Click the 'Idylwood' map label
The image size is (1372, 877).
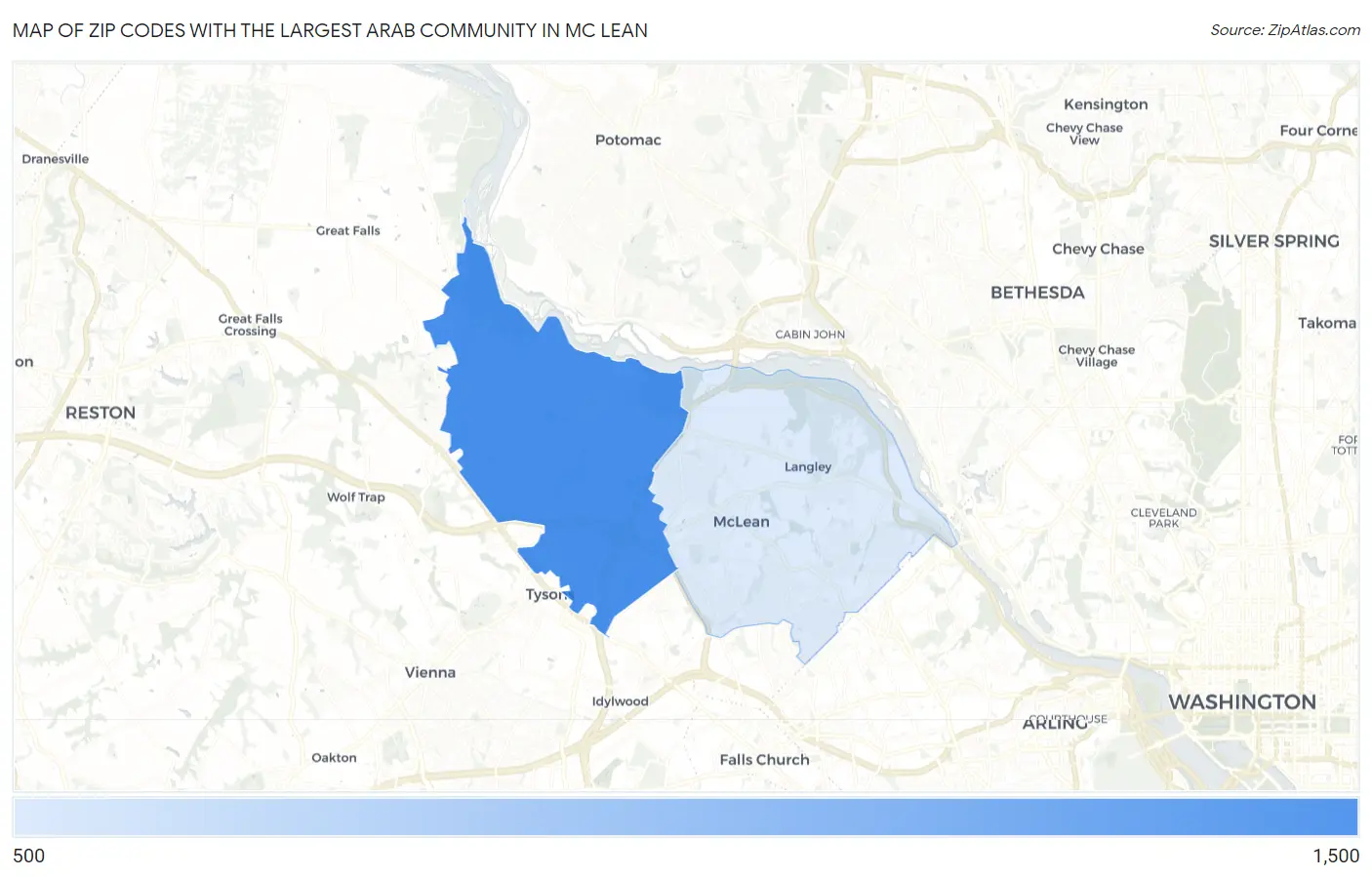[620, 701]
